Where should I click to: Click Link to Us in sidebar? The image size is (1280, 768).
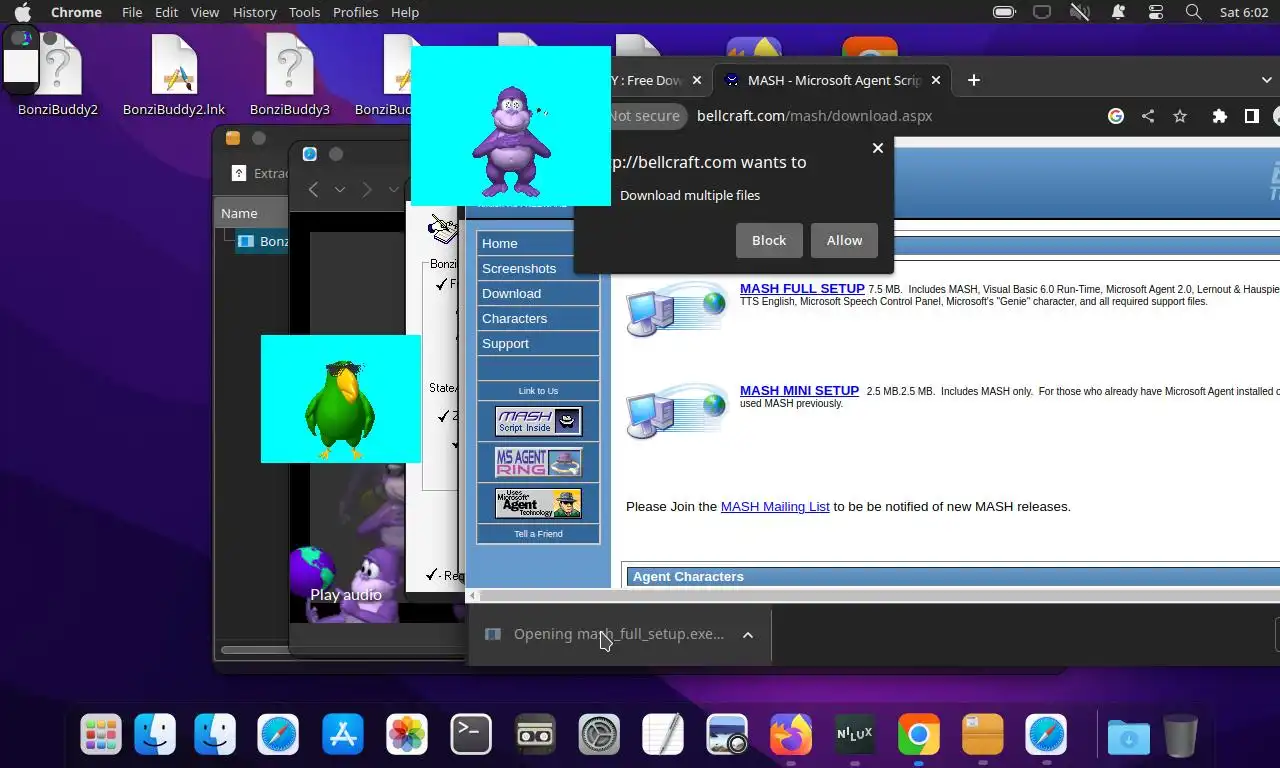(538, 391)
